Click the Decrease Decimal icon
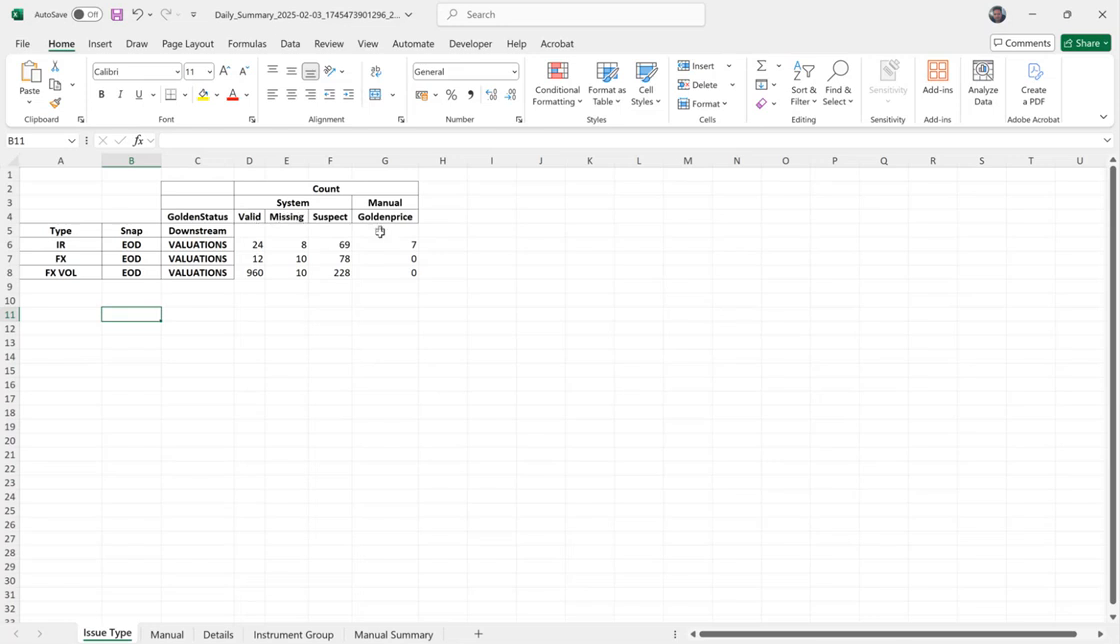1120x644 pixels. [x=511, y=94]
